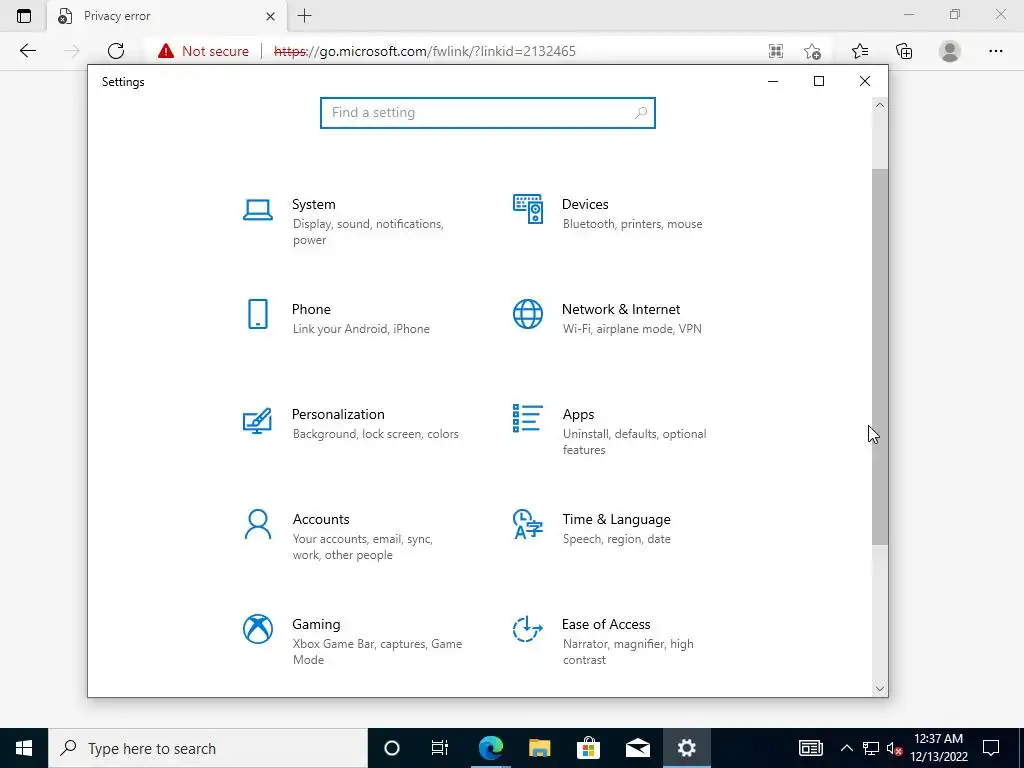Click 'Uninstall, defaults, optional features' text
The width and height of the screenshot is (1024, 768).
coord(634,442)
